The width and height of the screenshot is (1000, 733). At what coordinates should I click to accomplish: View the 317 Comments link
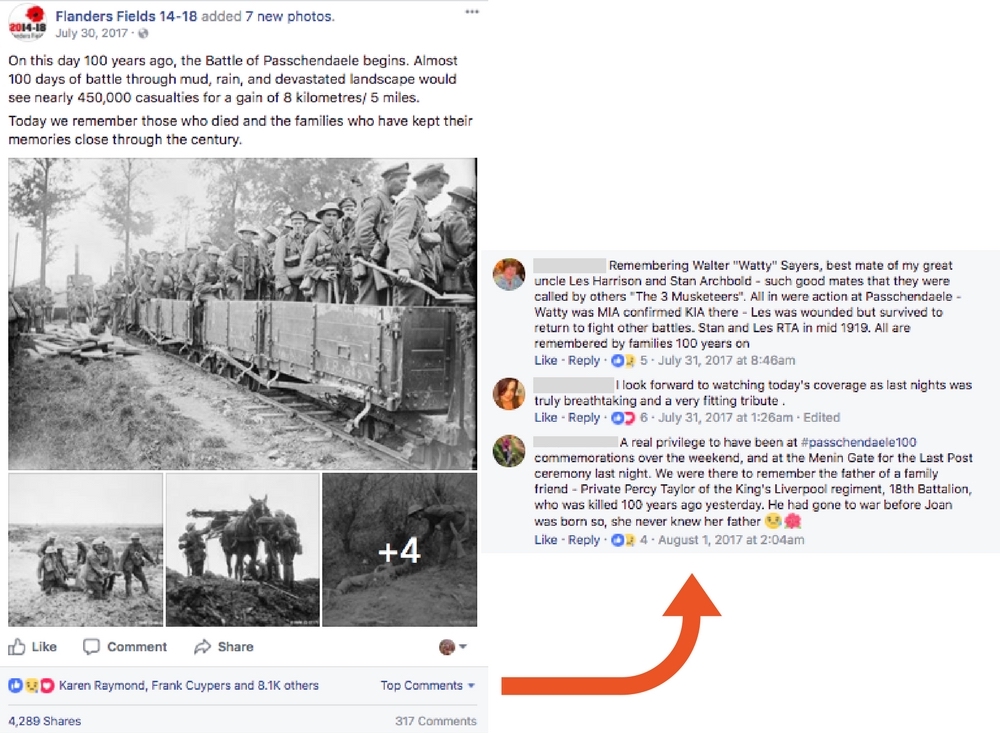pyautogui.click(x=436, y=721)
